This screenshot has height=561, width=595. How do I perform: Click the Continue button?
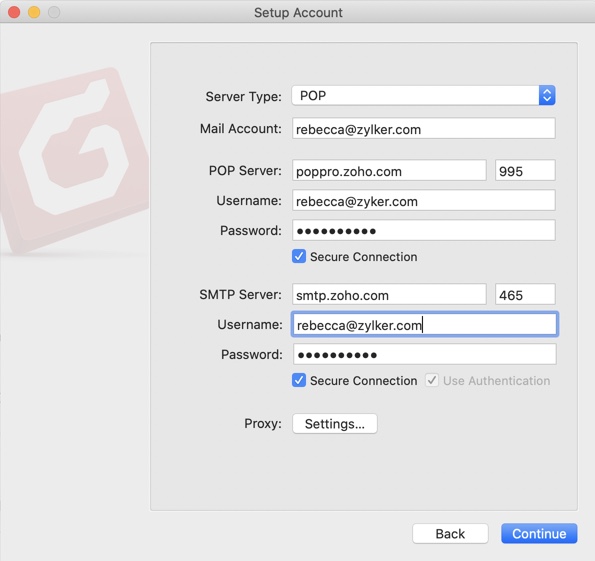pyautogui.click(x=539, y=533)
